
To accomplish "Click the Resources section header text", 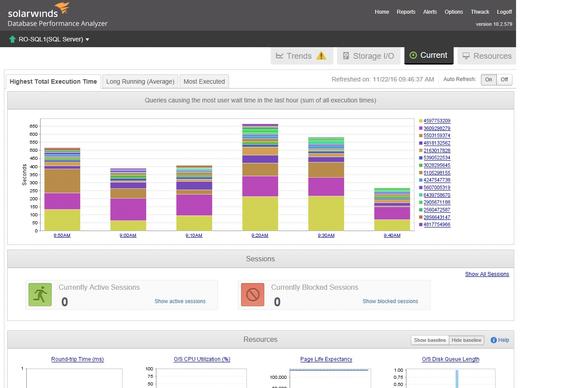I will coord(261,339).
